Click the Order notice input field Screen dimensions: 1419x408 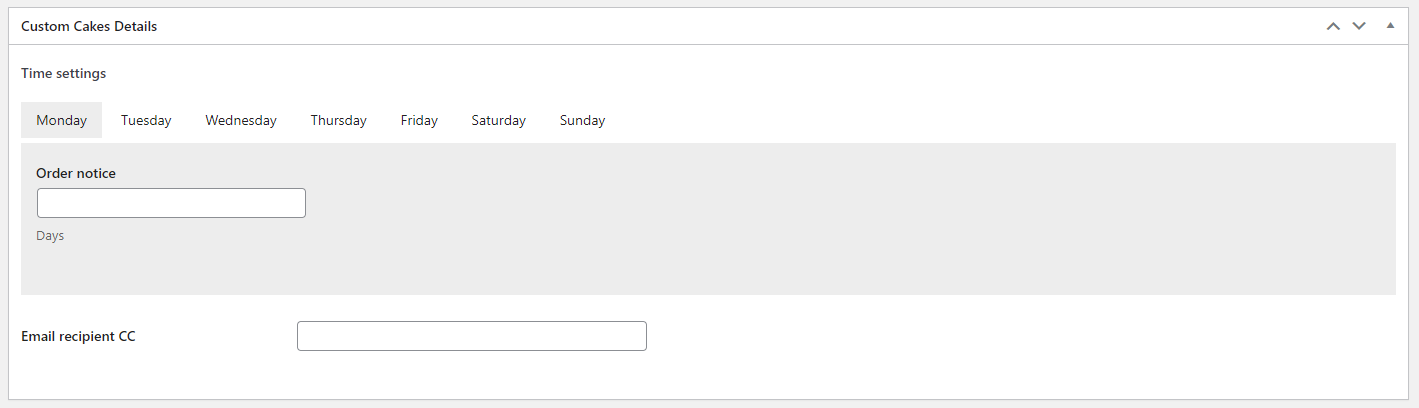[x=171, y=203]
